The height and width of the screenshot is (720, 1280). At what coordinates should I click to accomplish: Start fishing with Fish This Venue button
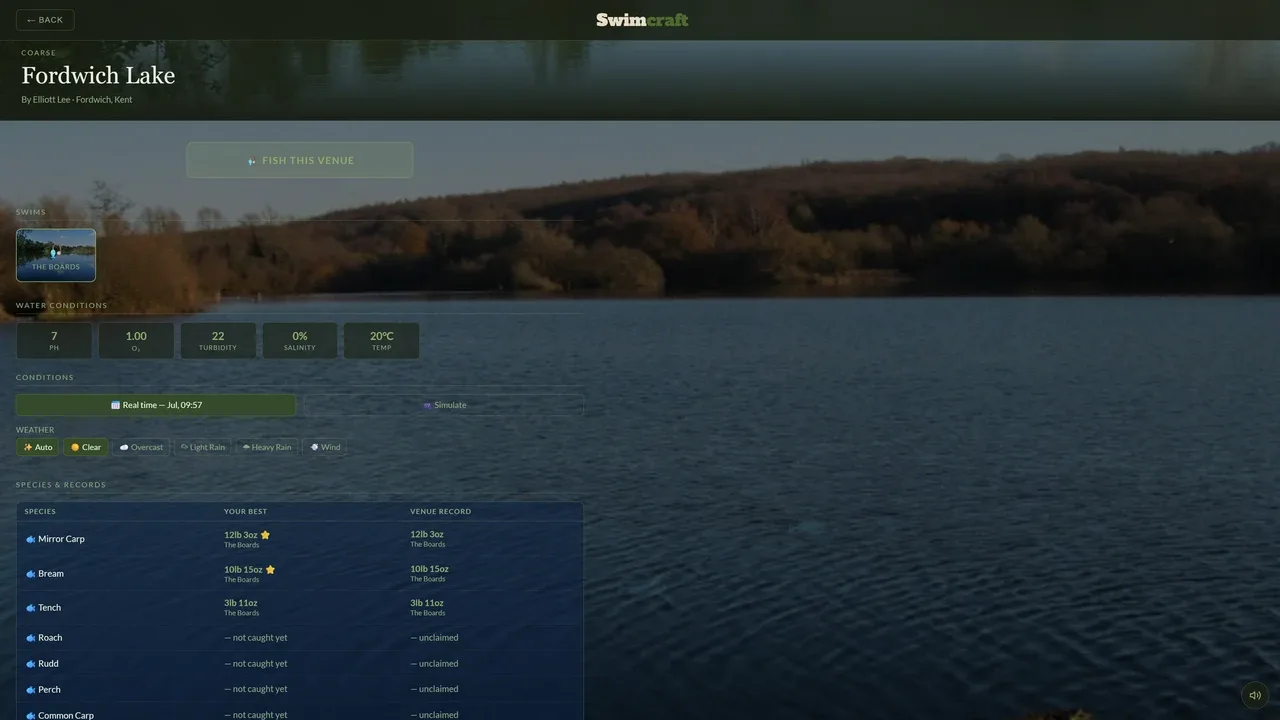[x=299, y=160]
